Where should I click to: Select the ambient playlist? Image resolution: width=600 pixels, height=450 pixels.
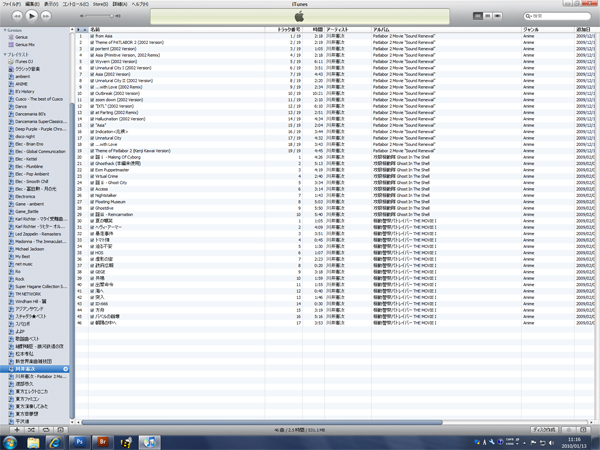point(23,77)
